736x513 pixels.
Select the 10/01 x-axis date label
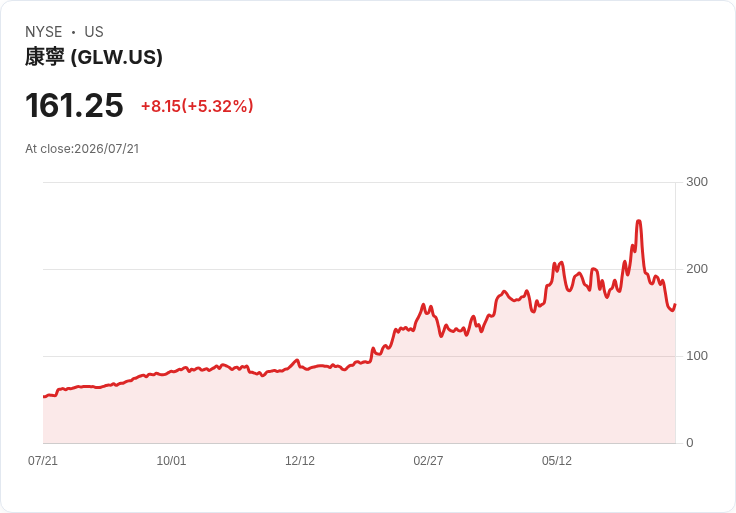click(171, 460)
